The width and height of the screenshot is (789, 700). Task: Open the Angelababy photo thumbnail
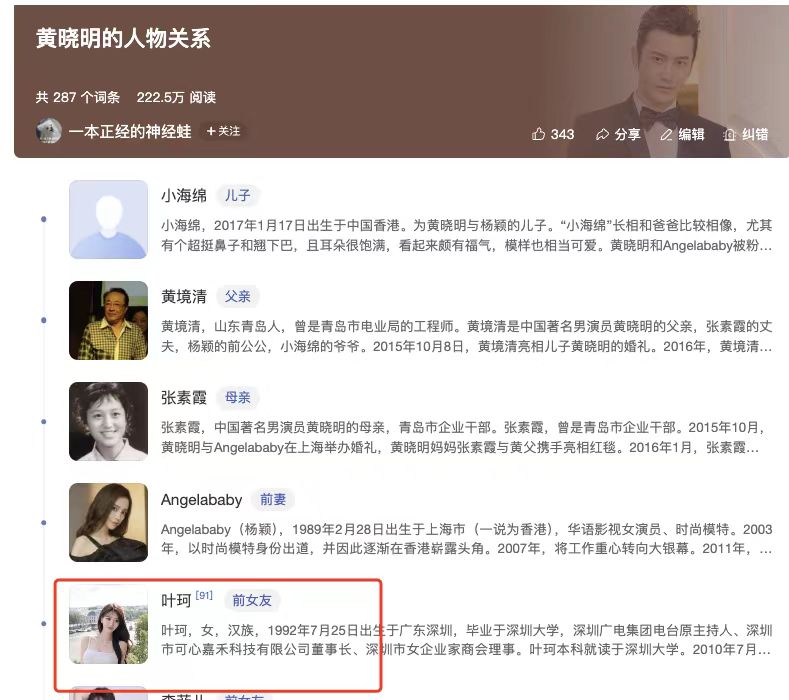[109, 523]
